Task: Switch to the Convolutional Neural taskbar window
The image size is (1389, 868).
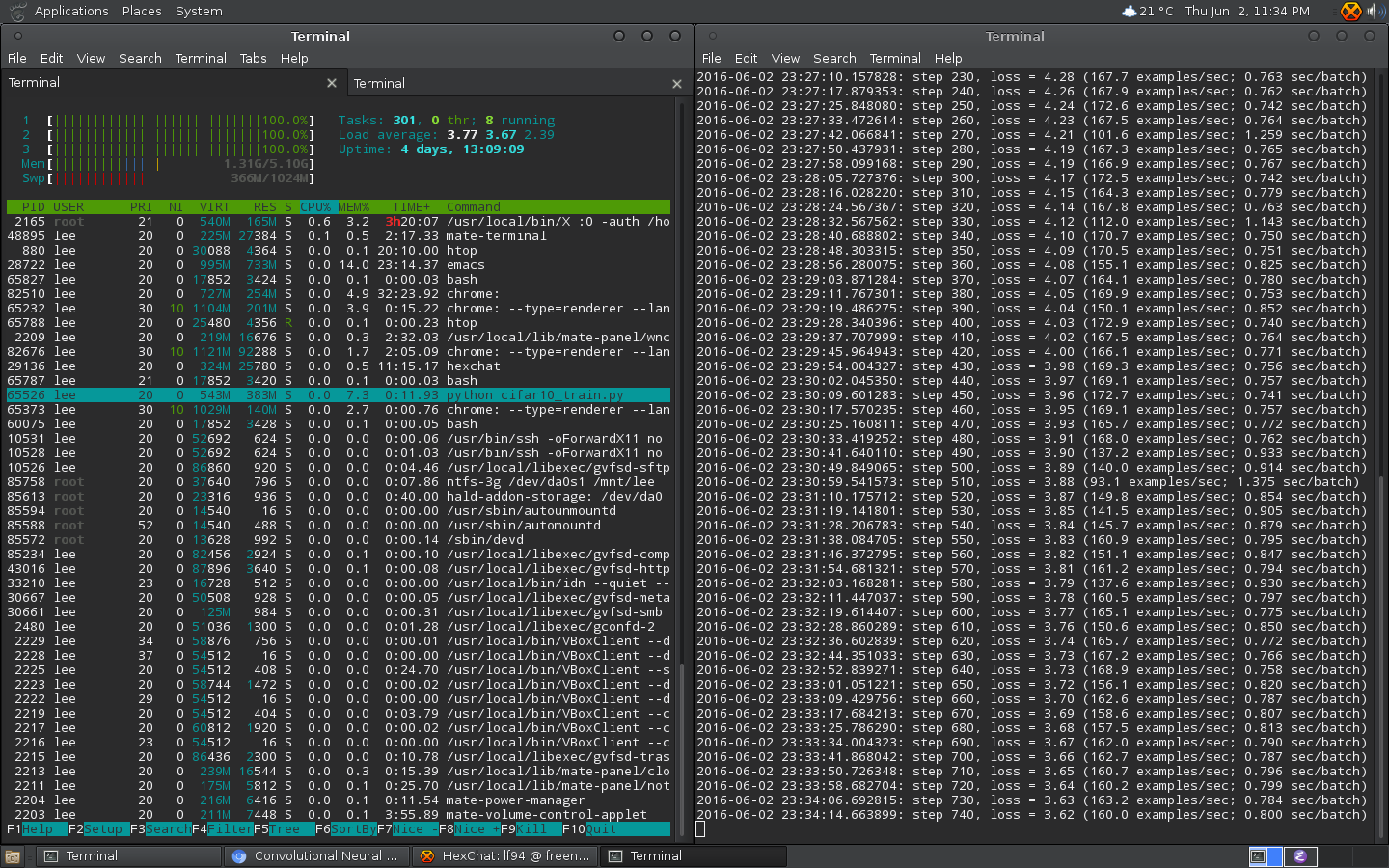Action: click(317, 856)
